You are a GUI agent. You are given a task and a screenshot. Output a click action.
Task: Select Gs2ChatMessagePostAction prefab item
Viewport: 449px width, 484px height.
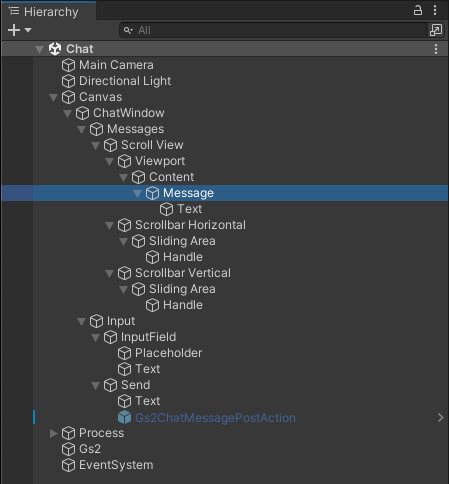click(215, 418)
